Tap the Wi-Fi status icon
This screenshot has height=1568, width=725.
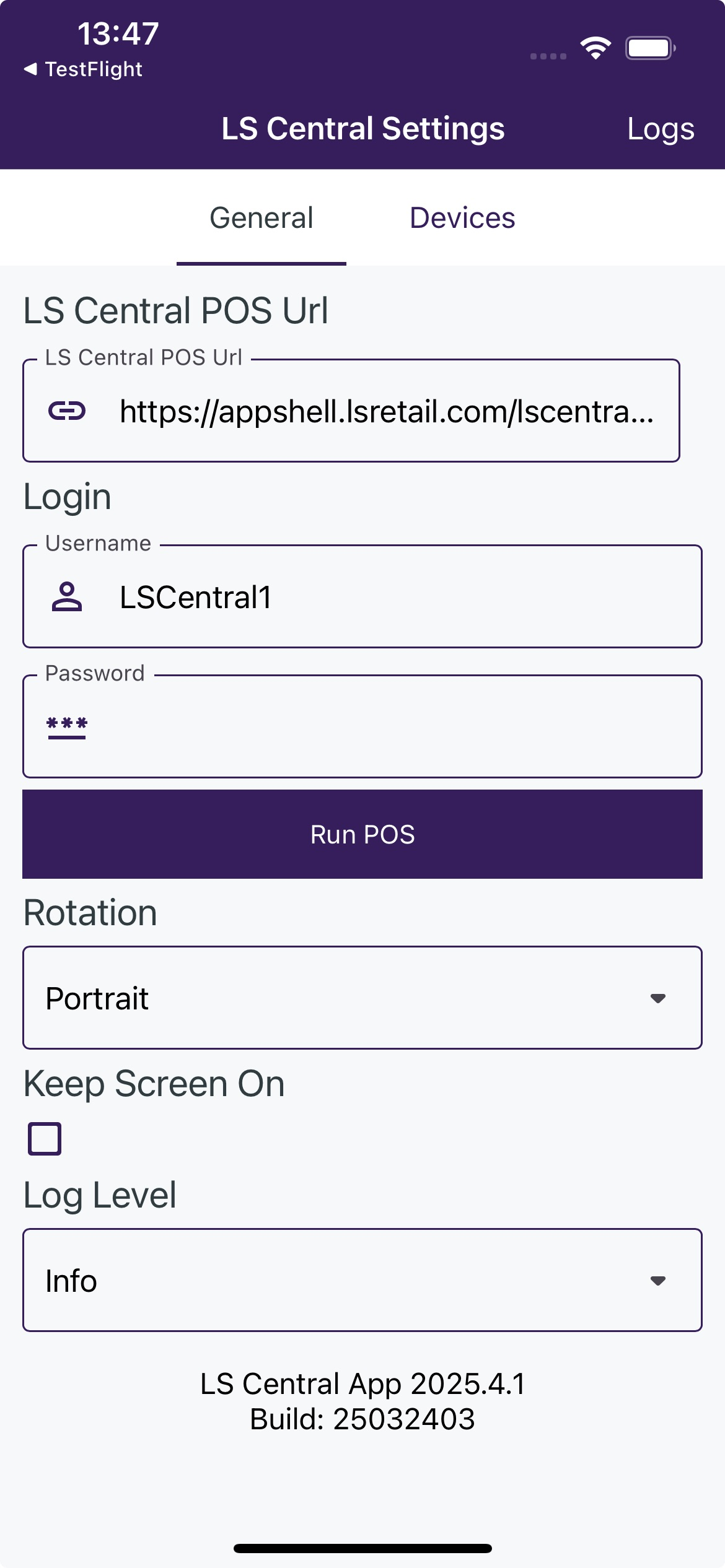point(595,48)
